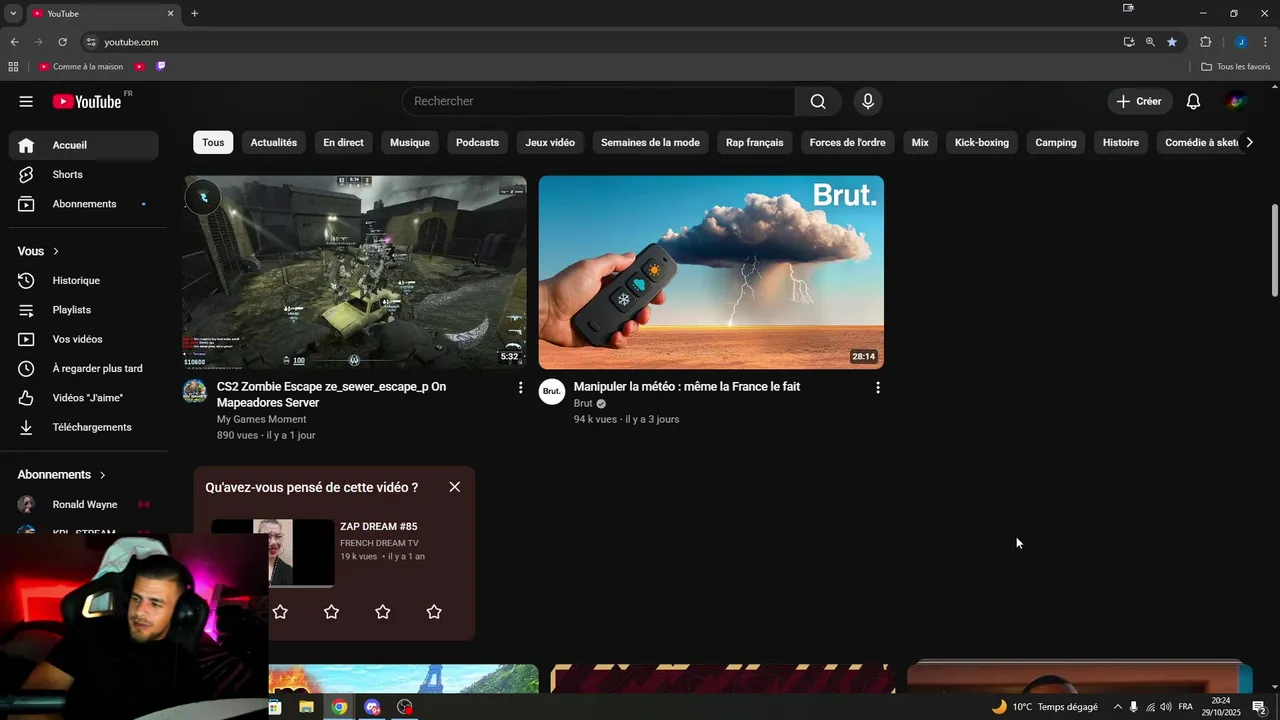Open the YouTube hamburger guide menu
The height and width of the screenshot is (720, 1280).
(26, 101)
